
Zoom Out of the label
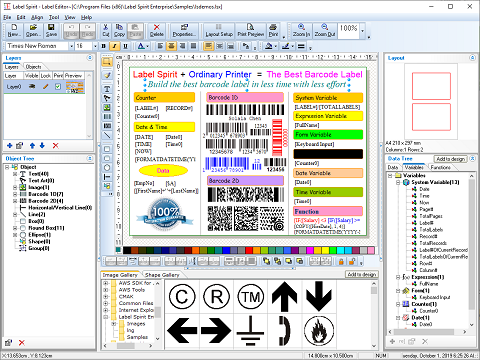click(325, 31)
